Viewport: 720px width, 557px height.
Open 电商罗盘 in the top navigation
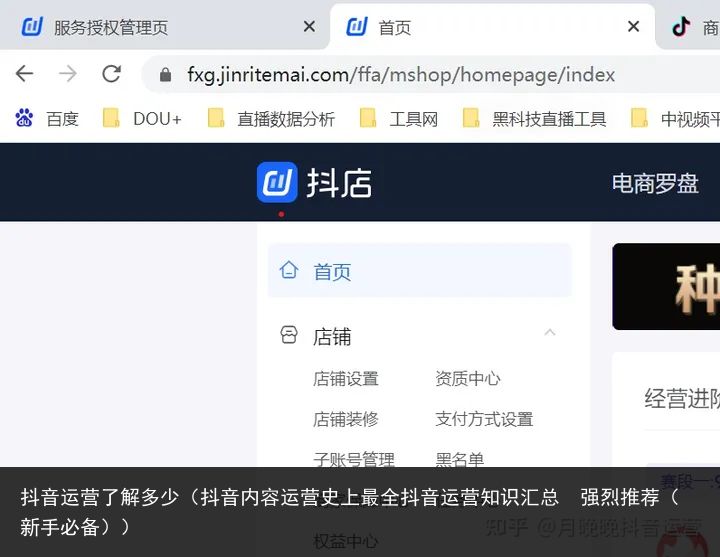655,183
